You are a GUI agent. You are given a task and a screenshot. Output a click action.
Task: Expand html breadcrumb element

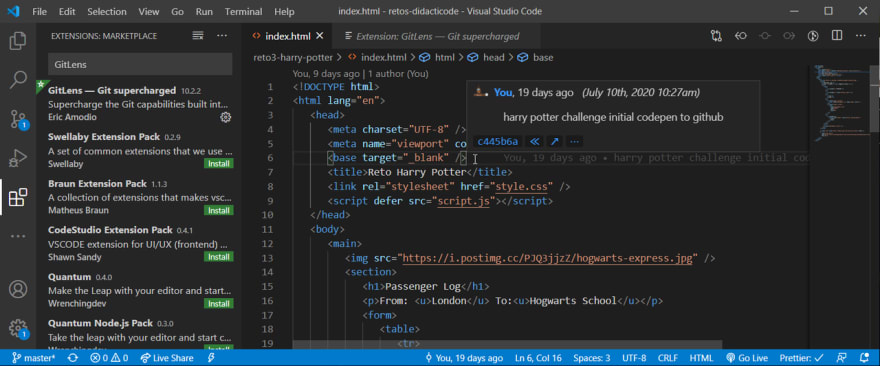pyautogui.click(x=438, y=57)
